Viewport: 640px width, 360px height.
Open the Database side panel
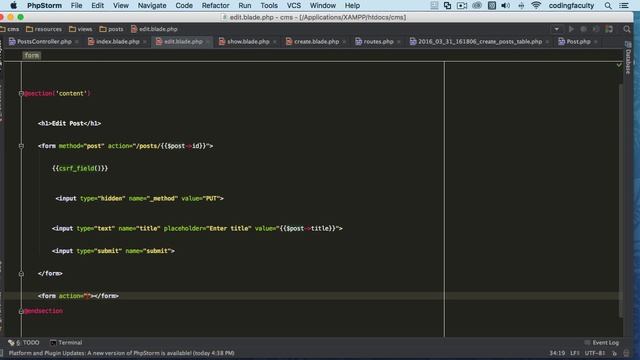pyautogui.click(x=628, y=57)
